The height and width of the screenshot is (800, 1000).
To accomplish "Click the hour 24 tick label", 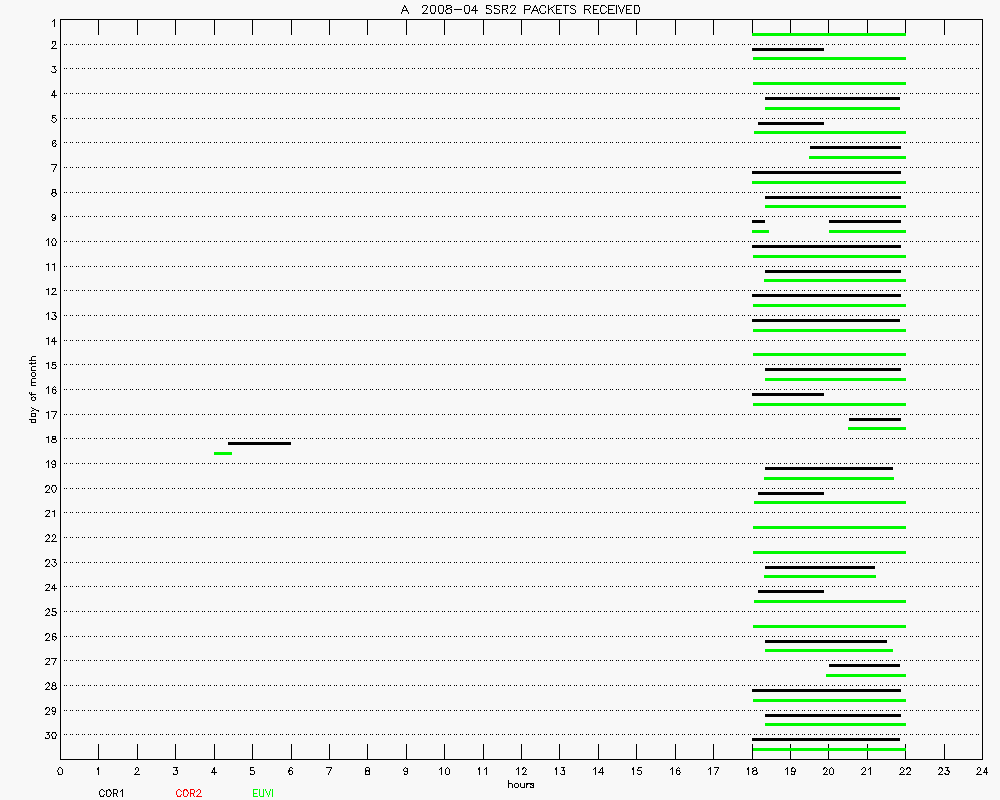I will (x=981, y=771).
